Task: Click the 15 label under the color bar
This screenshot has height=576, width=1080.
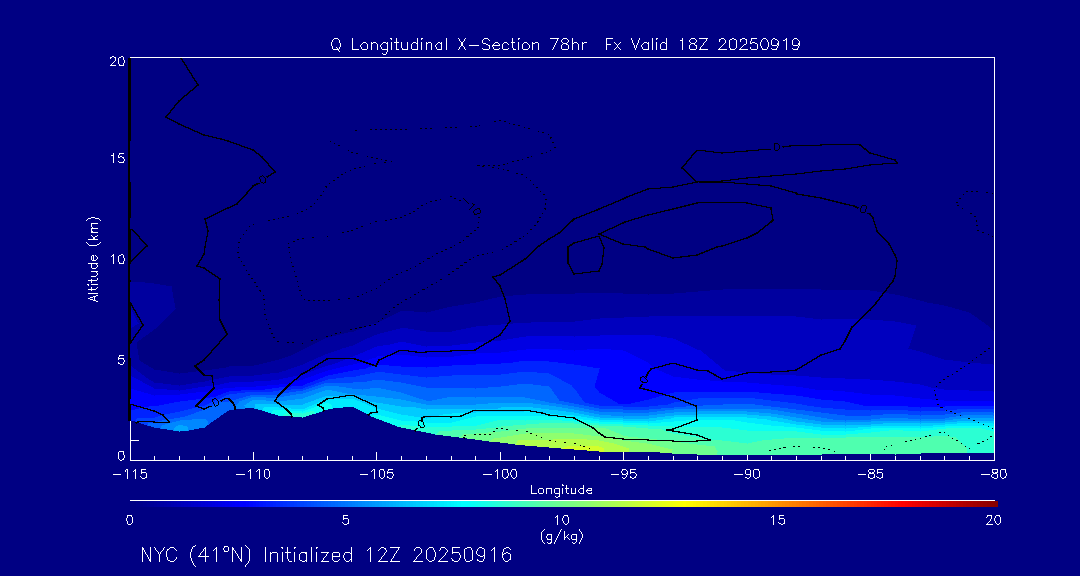Action: click(777, 520)
